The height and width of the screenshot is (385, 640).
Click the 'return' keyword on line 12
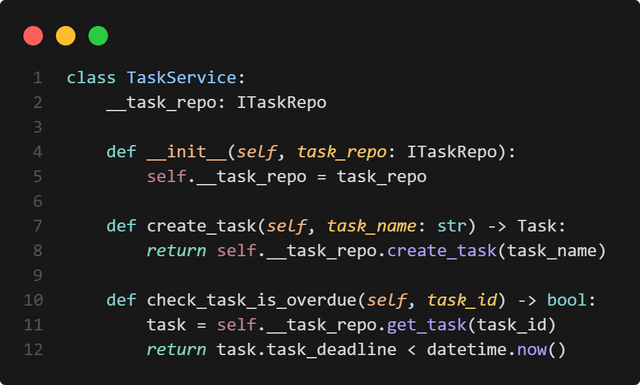point(176,350)
